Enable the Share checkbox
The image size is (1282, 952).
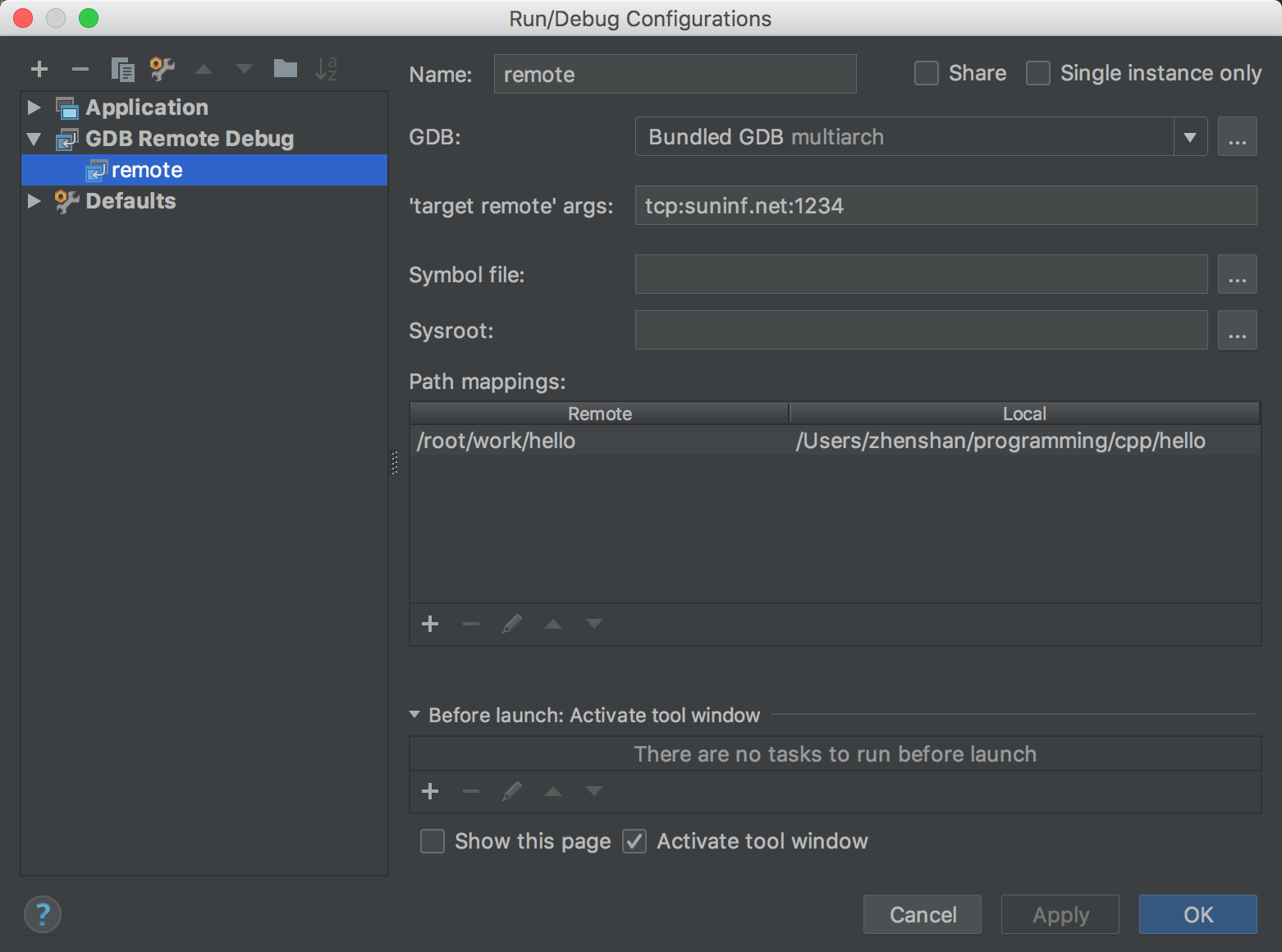[x=927, y=73]
